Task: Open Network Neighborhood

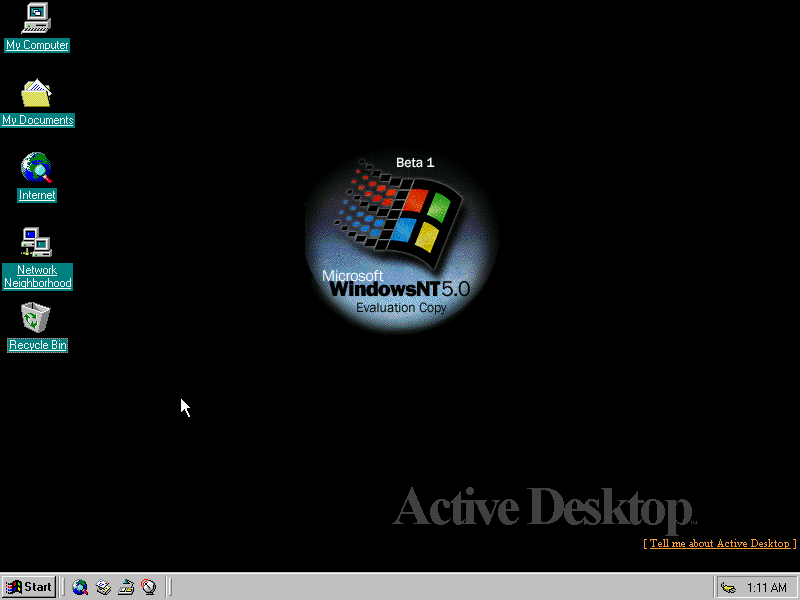Action: [x=37, y=242]
